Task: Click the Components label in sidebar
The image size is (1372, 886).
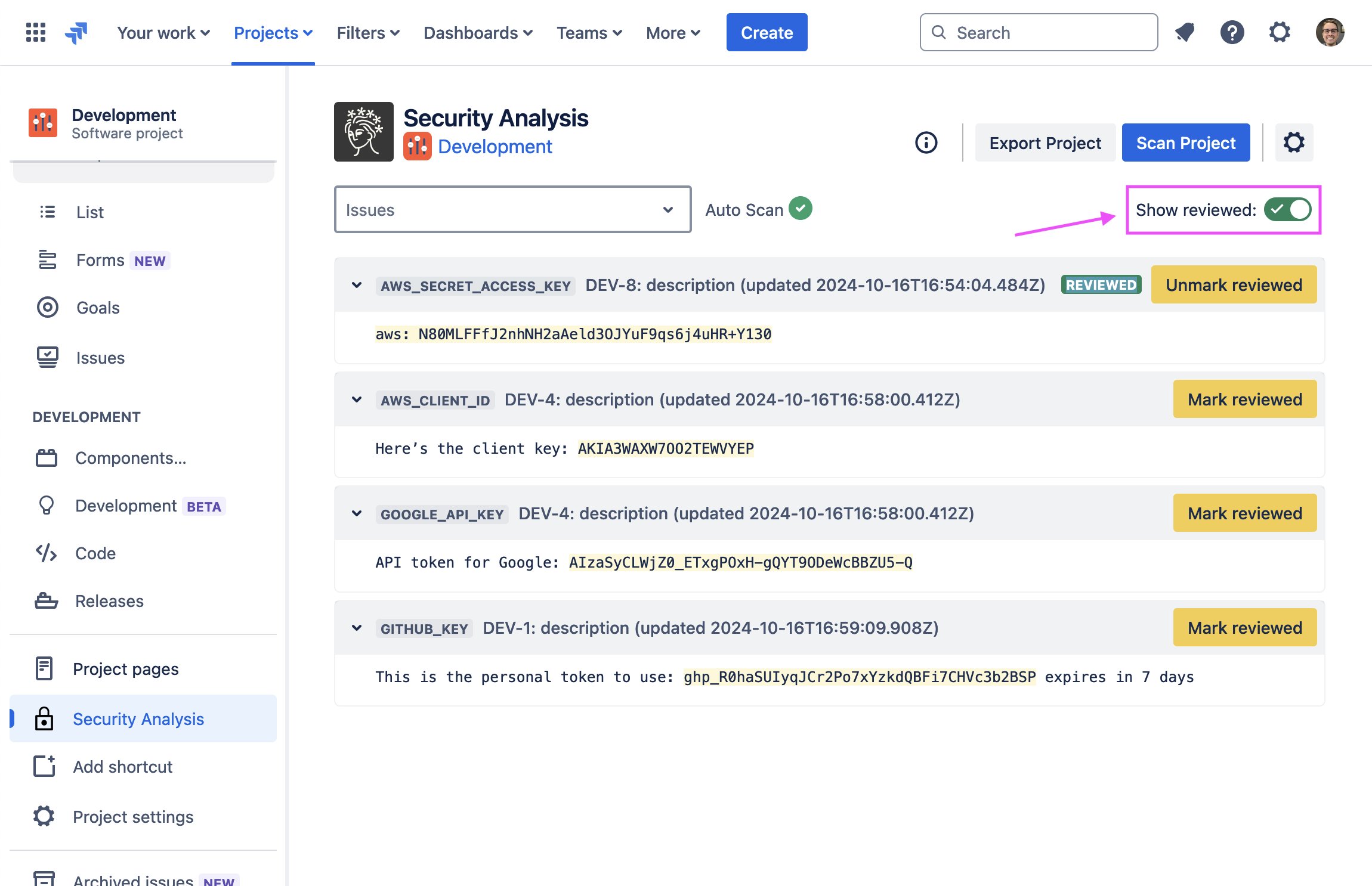Action: pos(131,458)
